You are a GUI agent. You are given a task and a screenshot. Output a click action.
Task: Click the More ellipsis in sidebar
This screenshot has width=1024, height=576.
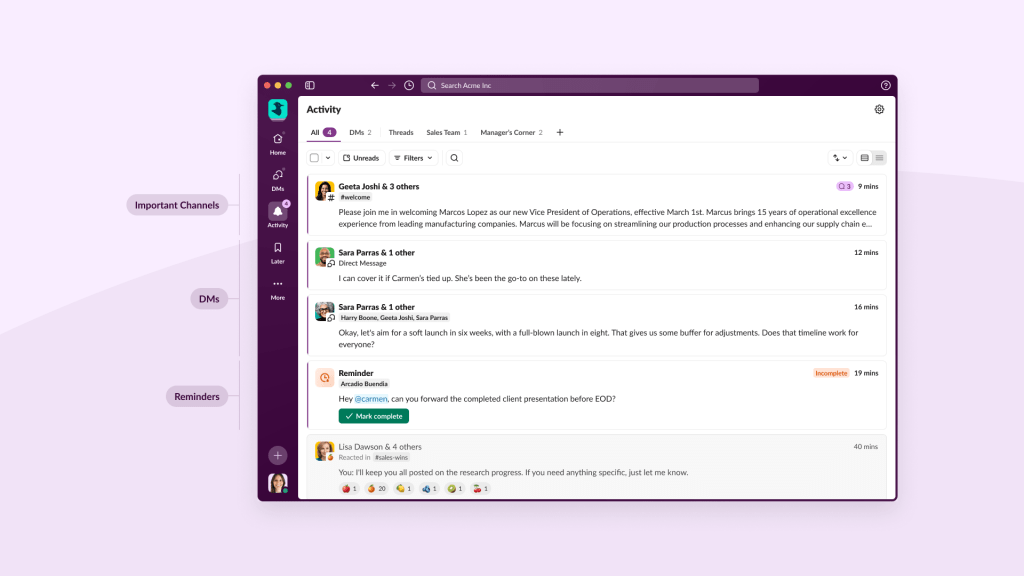pos(277,284)
